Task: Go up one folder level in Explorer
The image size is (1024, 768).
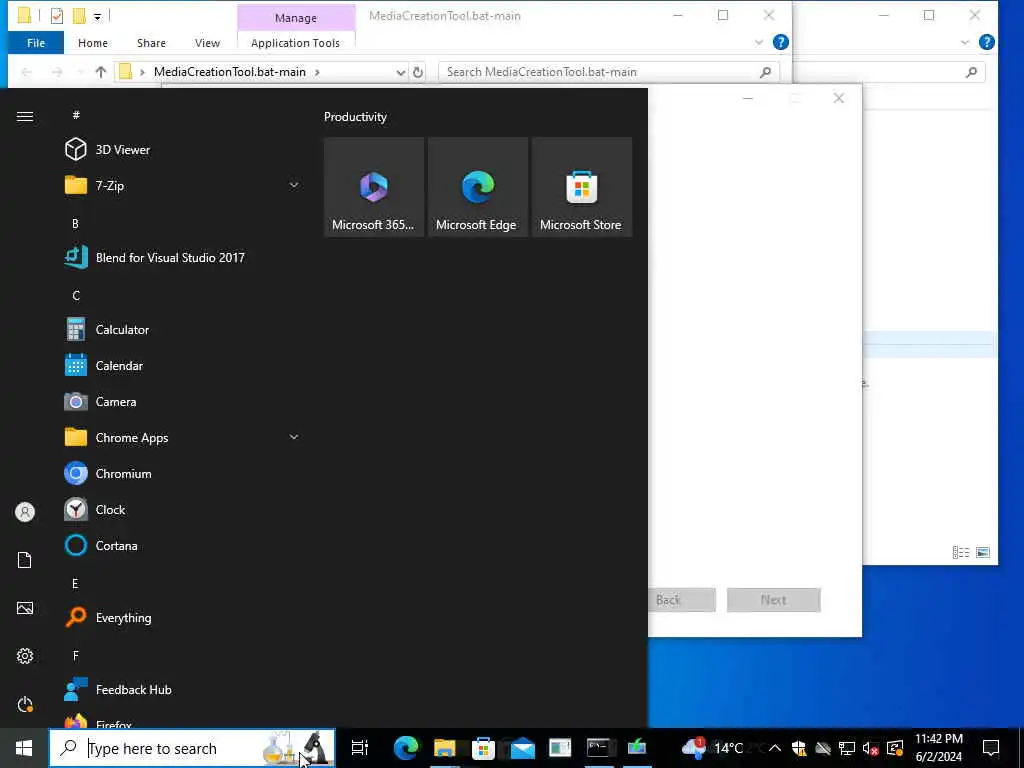Action: click(x=101, y=72)
